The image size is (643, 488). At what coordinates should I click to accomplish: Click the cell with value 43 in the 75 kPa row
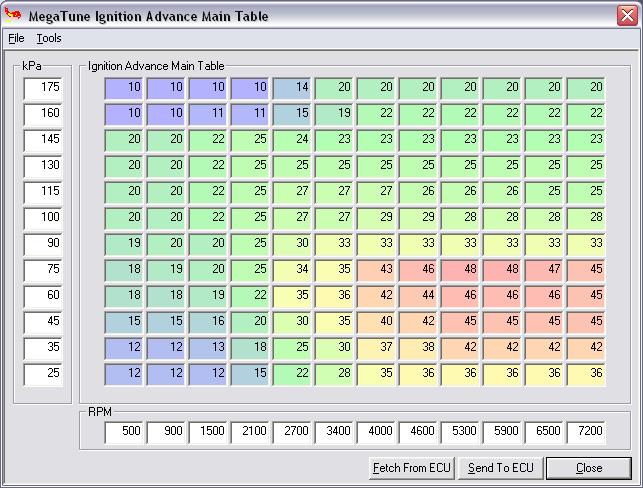click(x=376, y=270)
